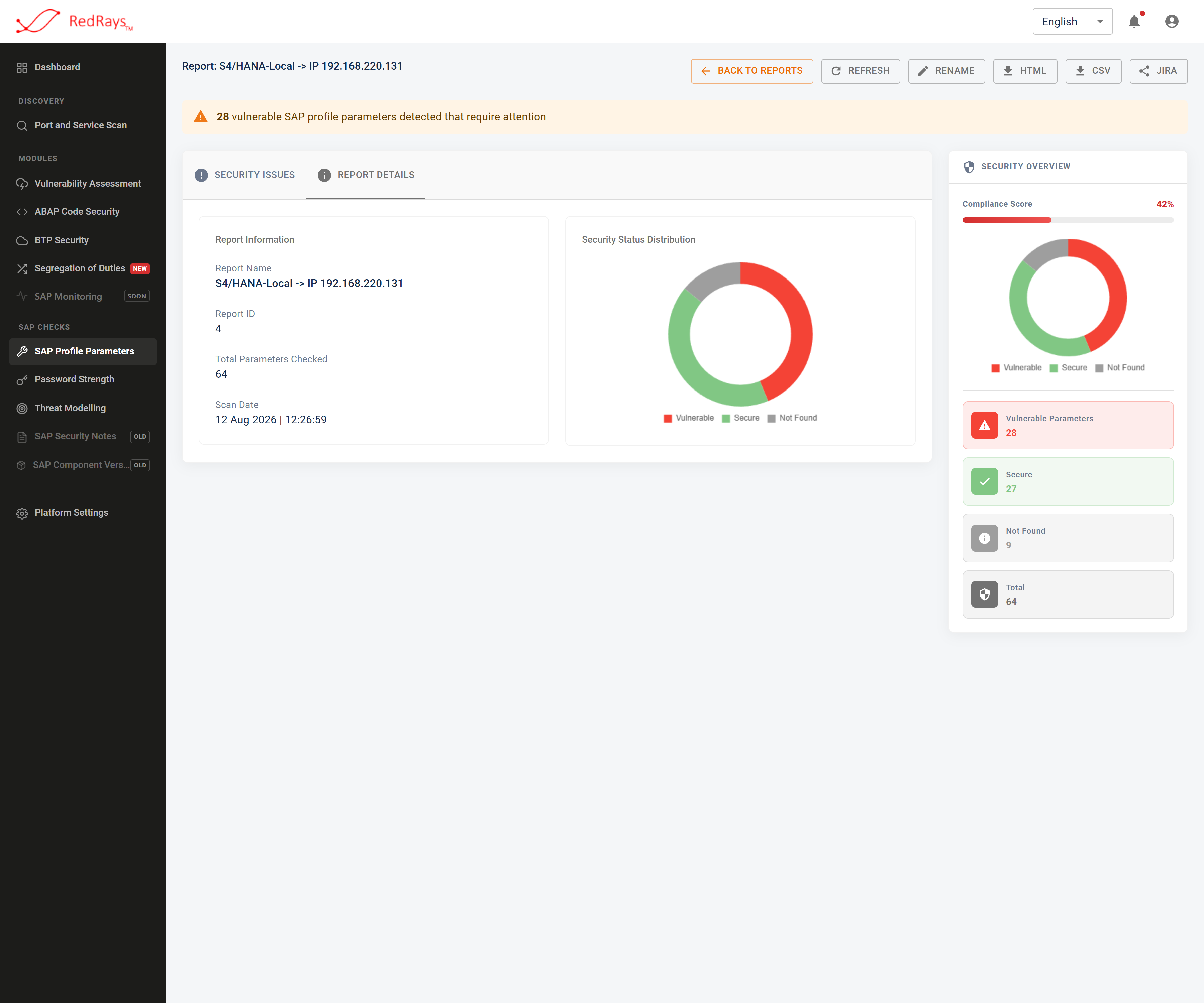Click the SAP Security Notes document icon
The height and width of the screenshot is (1003, 1204).
(22, 437)
